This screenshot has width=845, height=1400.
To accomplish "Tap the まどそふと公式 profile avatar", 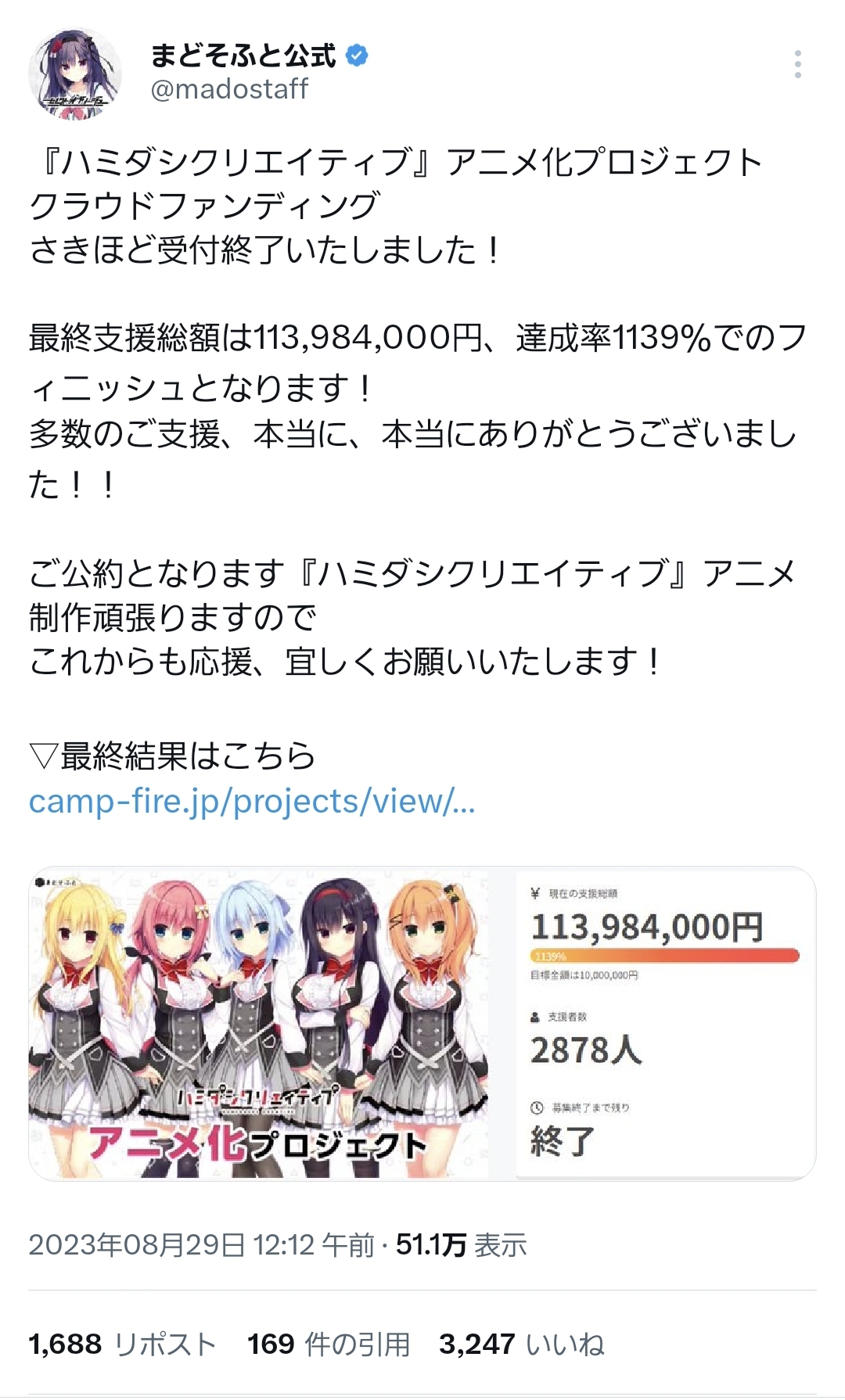I will click(75, 74).
